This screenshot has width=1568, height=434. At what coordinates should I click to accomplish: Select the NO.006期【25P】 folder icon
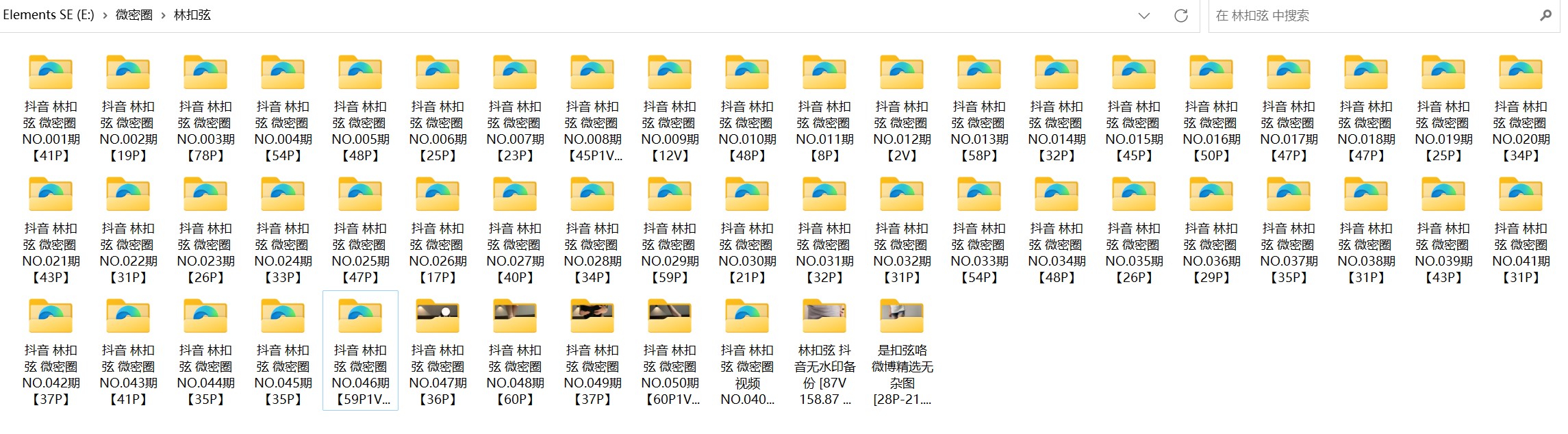click(x=438, y=73)
